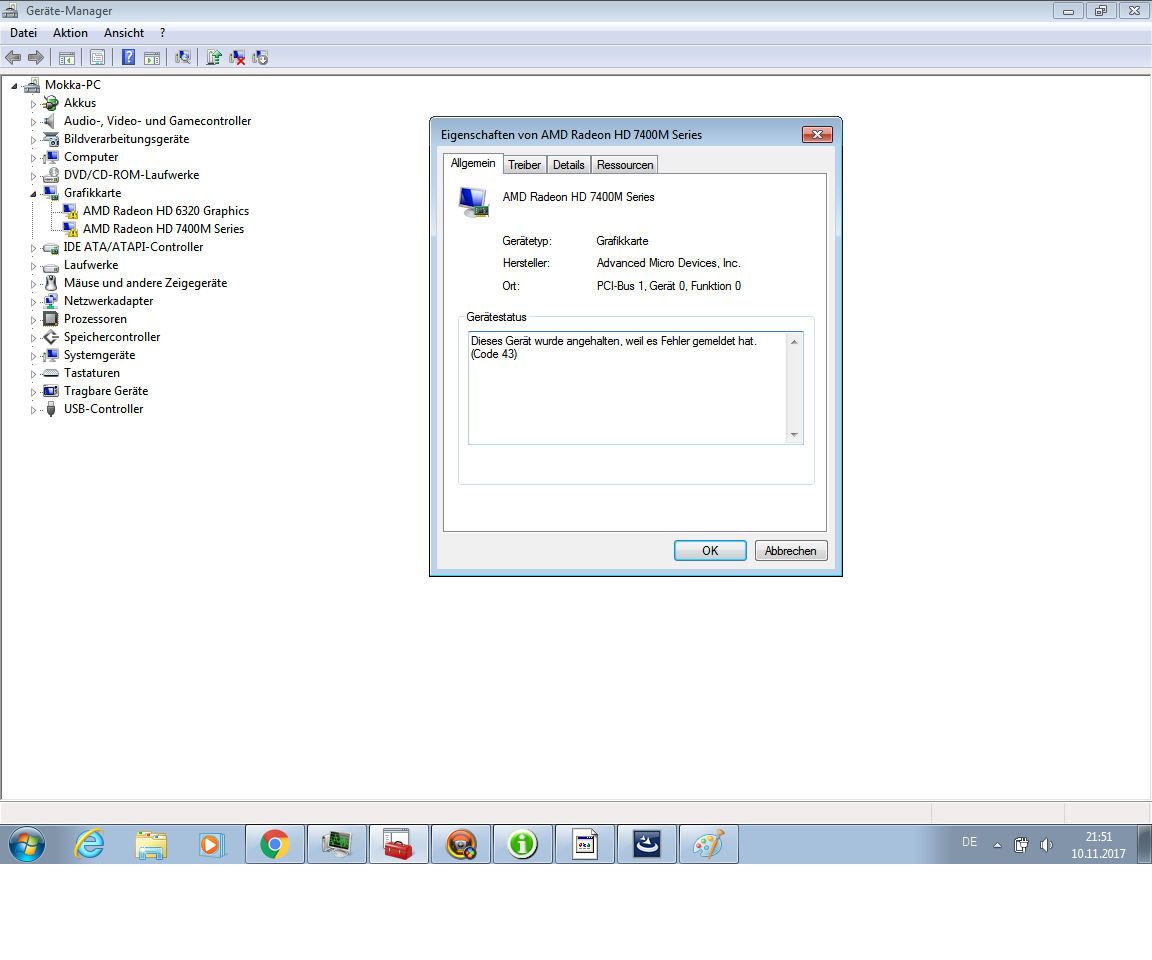This screenshot has width=1152, height=960.
Task: Toggle the console tree pane icon
Action: 67,57
